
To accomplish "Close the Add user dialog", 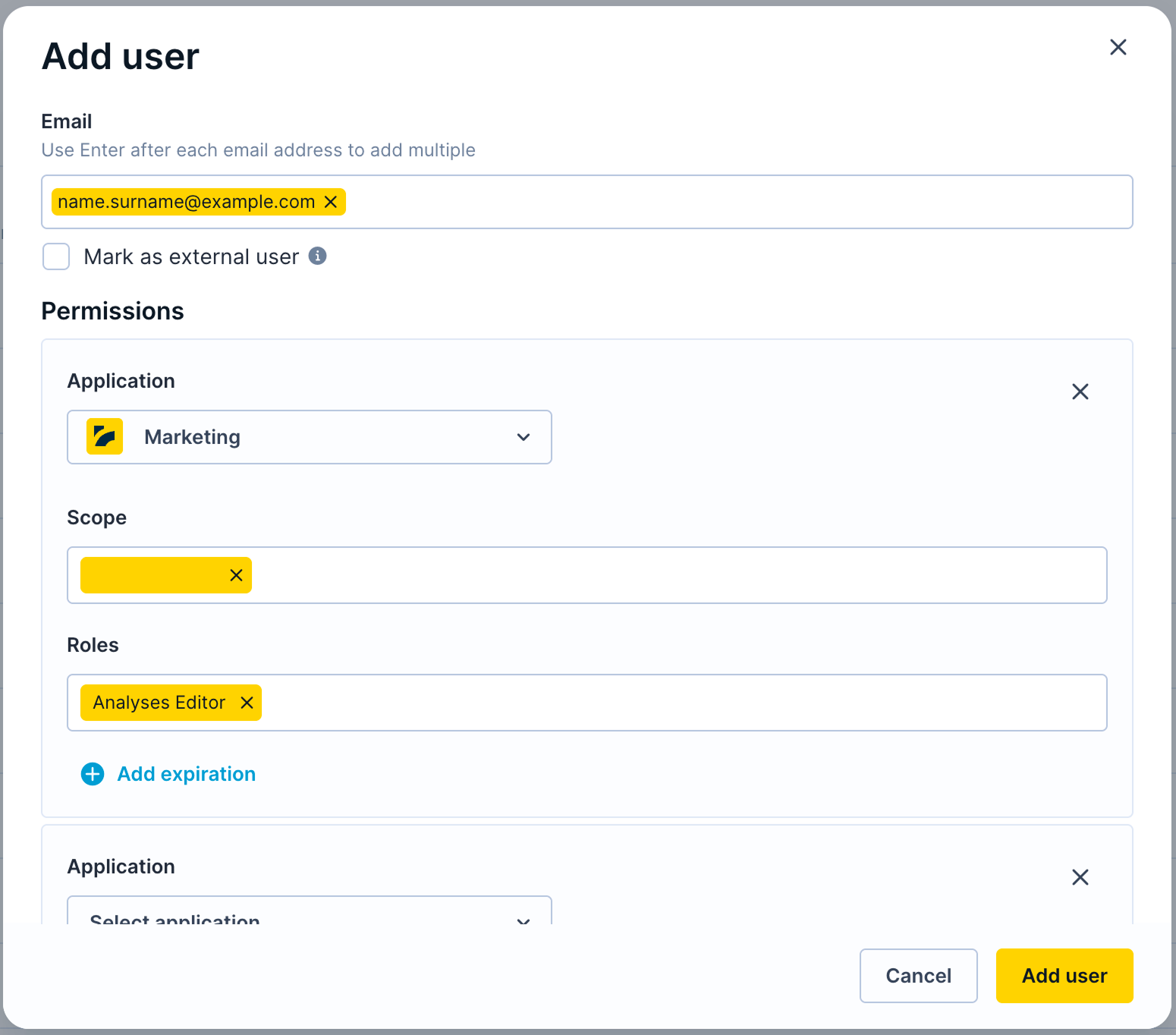I will click(1118, 47).
